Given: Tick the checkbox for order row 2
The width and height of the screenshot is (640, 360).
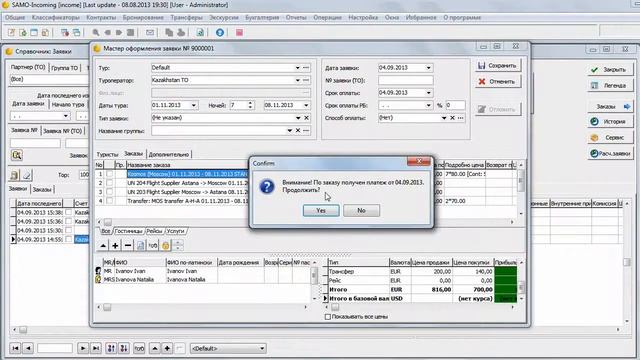Looking at the screenshot, I should click(x=109, y=183).
